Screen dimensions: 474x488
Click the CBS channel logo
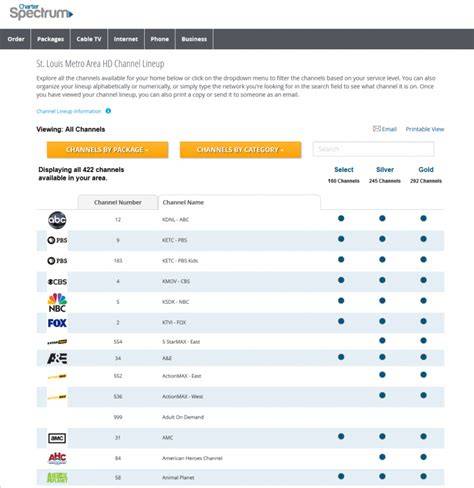point(57,282)
